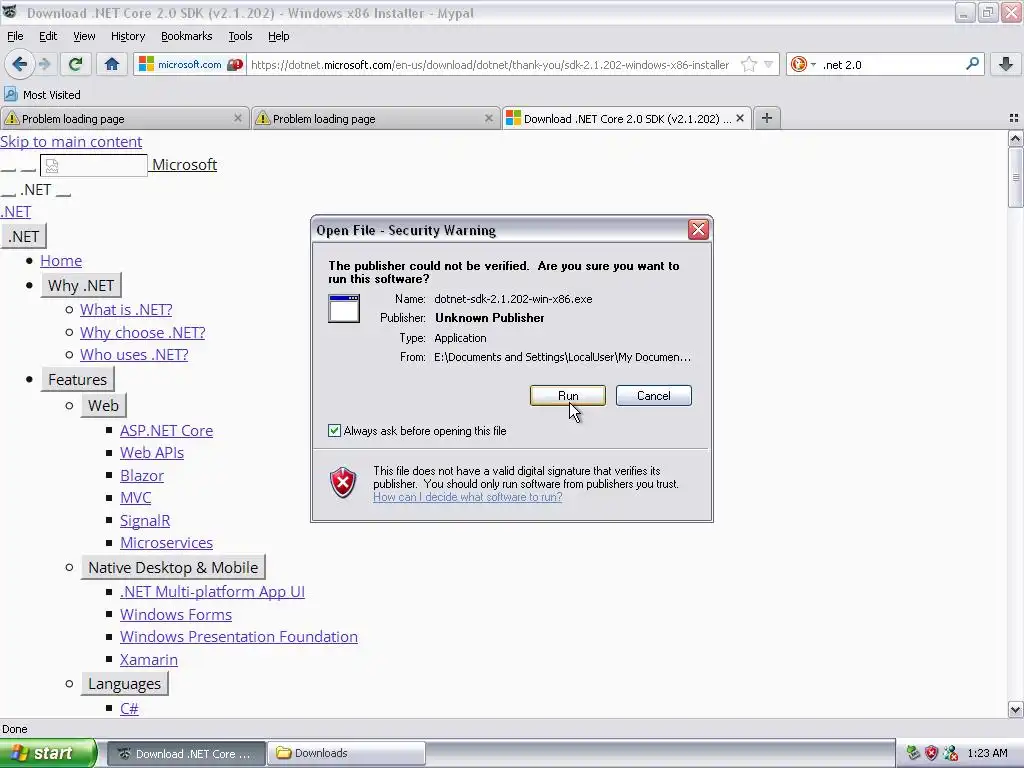1024x768 pixels.
Task: Open the ASP.NET Core link
Action: [x=167, y=430]
